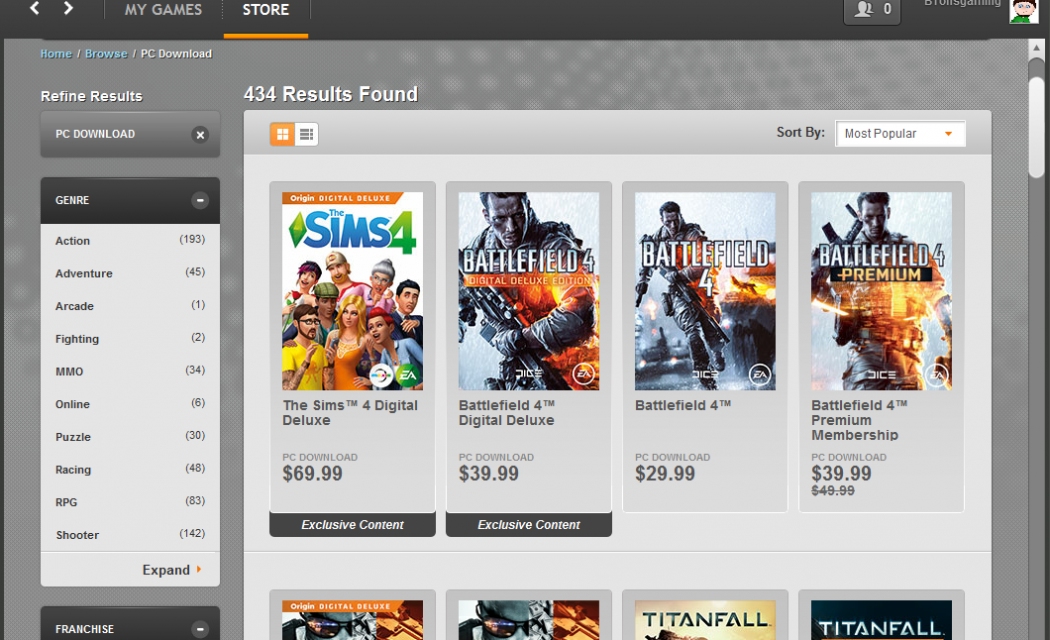Open the Origin Digital Deluxe thumbnail in second row
The image size is (1050, 640).
click(x=352, y=620)
